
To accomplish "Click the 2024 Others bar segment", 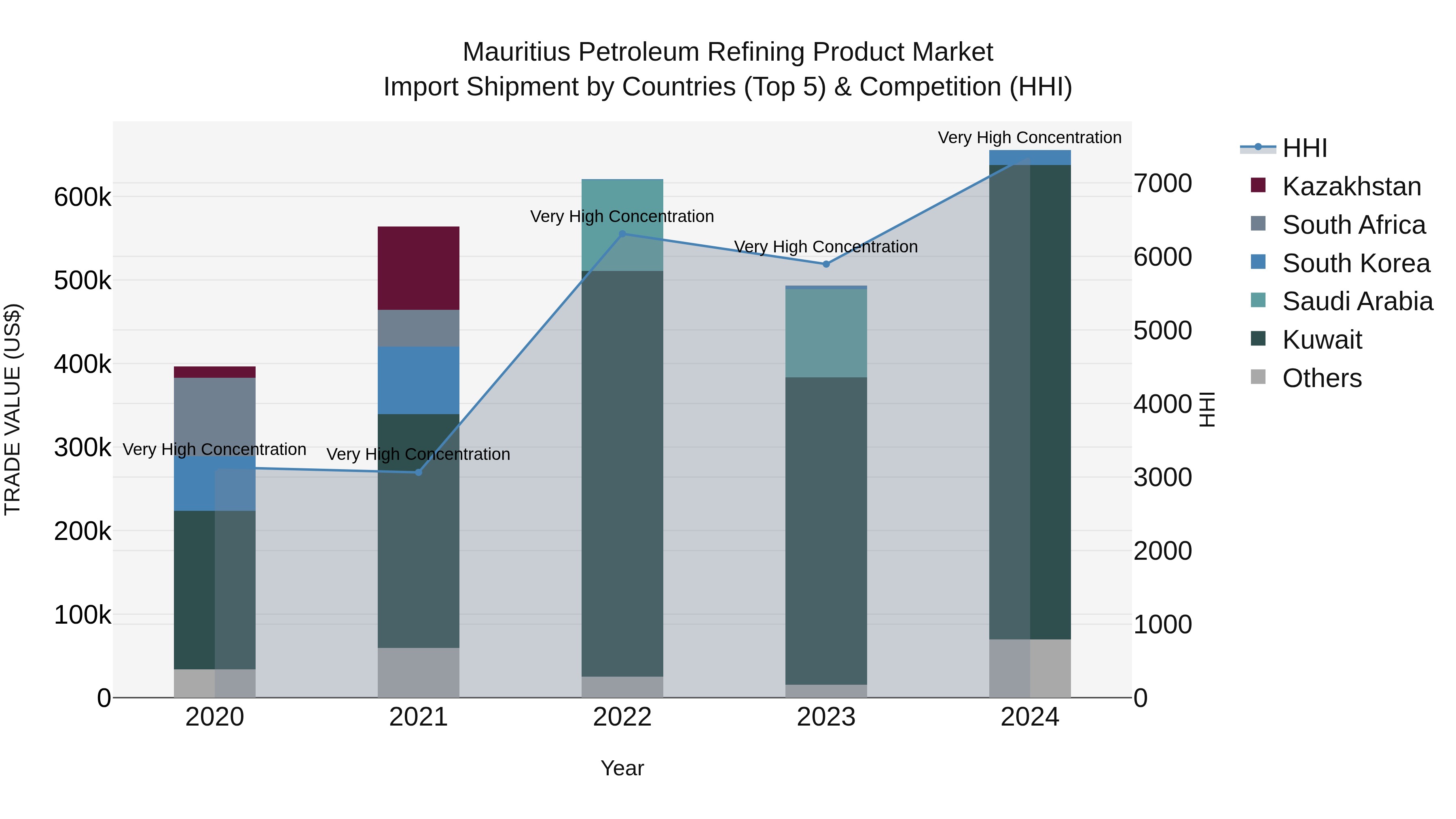I will (1030, 669).
